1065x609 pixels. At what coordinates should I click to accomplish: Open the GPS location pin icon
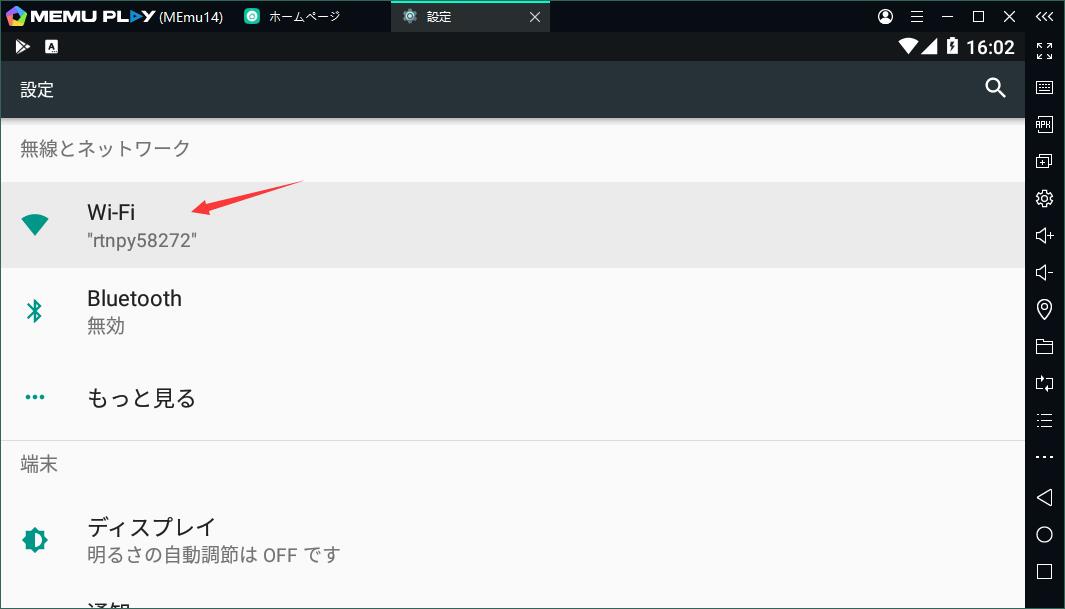tap(1045, 310)
